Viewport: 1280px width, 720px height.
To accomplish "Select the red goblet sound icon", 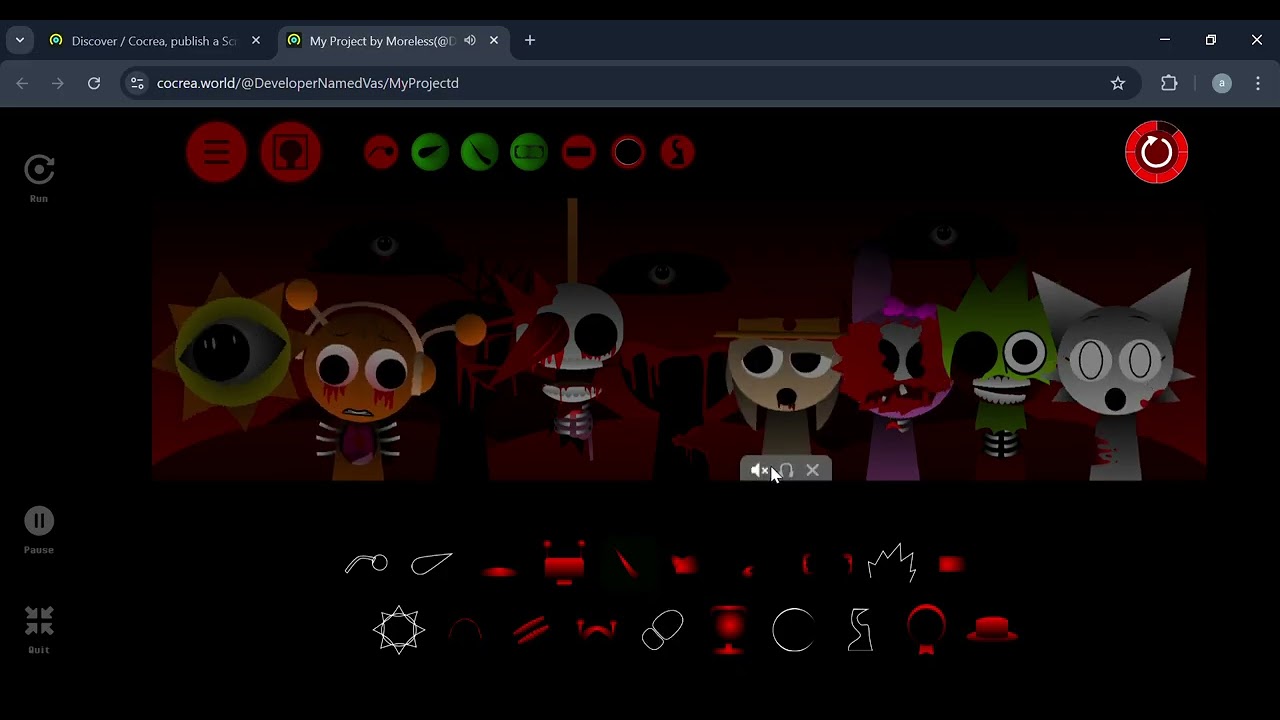I will [729, 630].
